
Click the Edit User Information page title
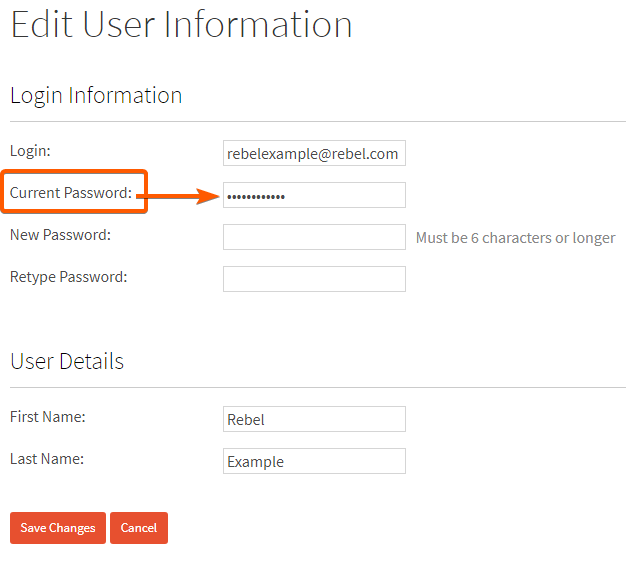181,25
